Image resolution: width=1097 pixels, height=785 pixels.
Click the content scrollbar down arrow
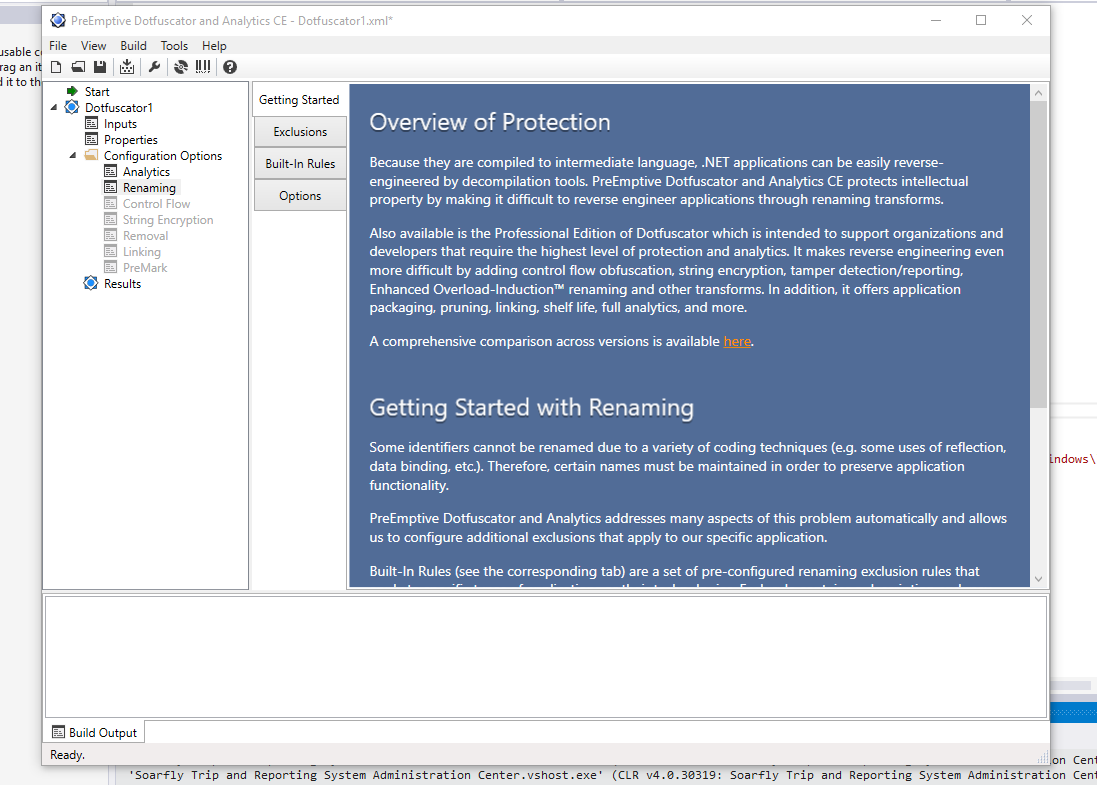pos(1038,579)
